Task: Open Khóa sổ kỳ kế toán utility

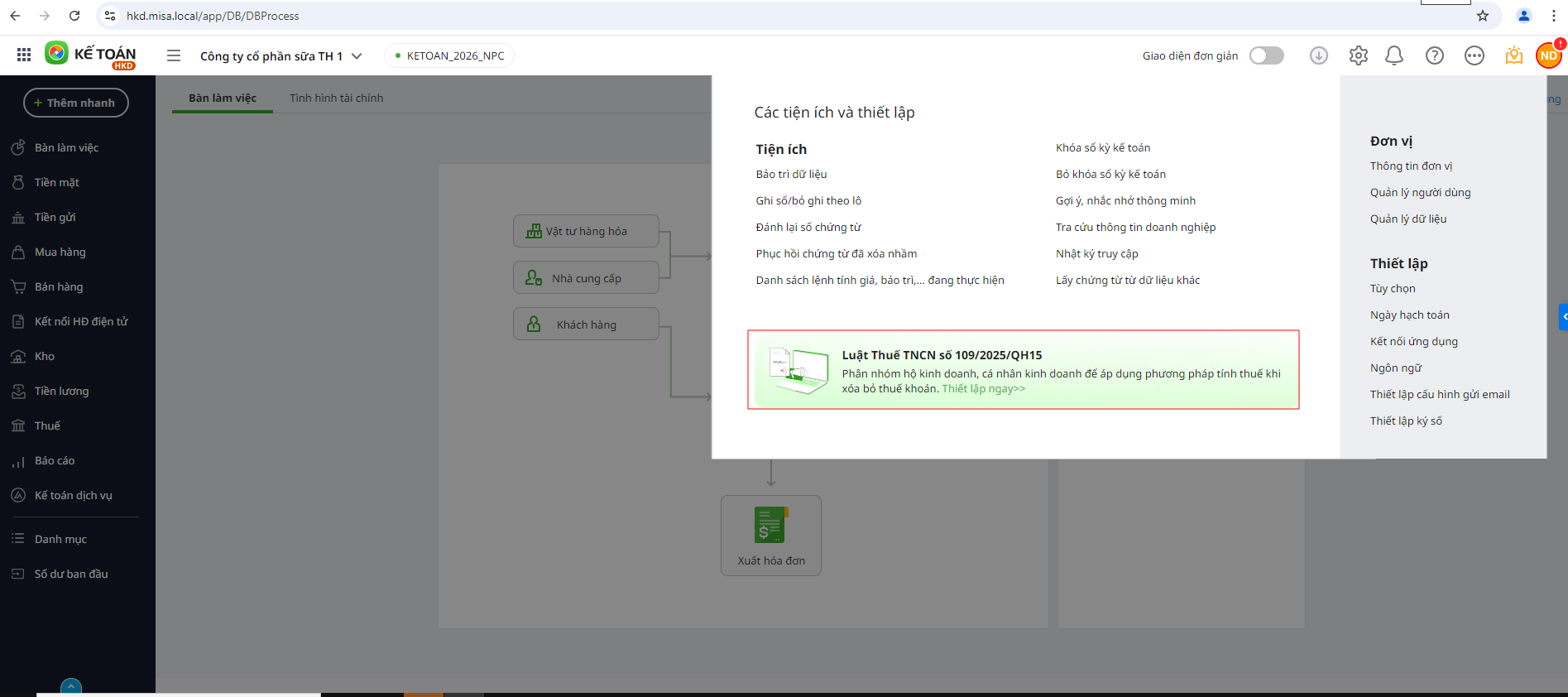Action: tap(1102, 147)
